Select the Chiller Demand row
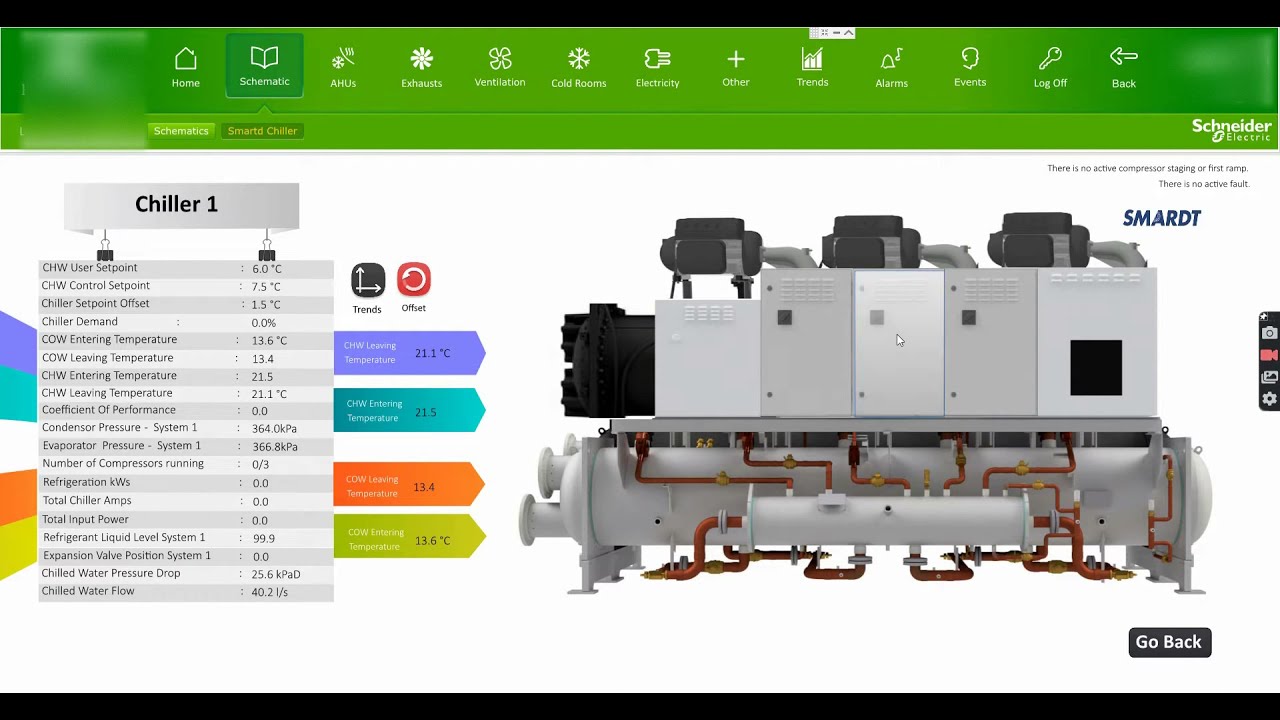1280x720 pixels. coord(186,322)
